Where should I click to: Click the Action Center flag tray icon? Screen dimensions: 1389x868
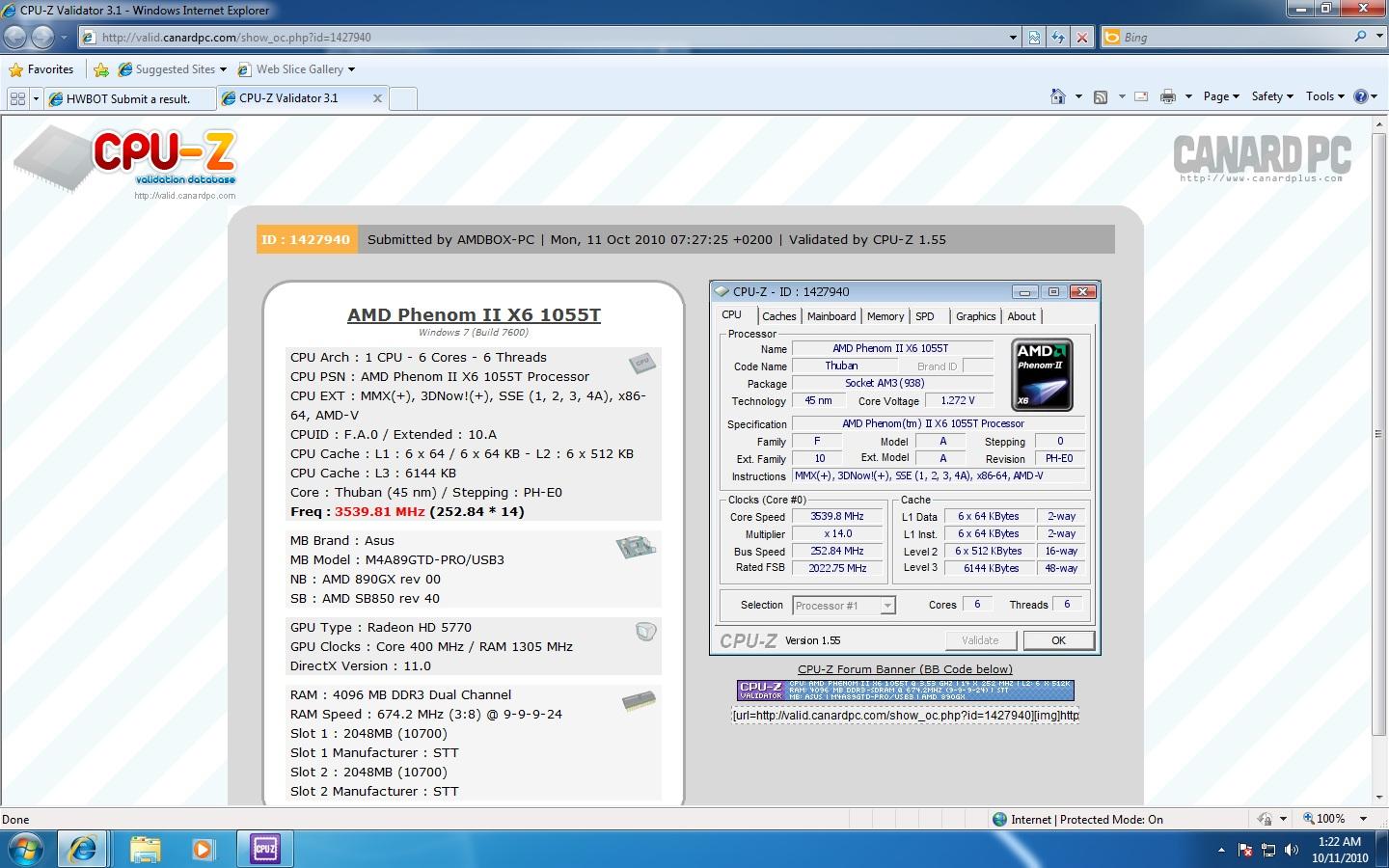[x=1245, y=850]
